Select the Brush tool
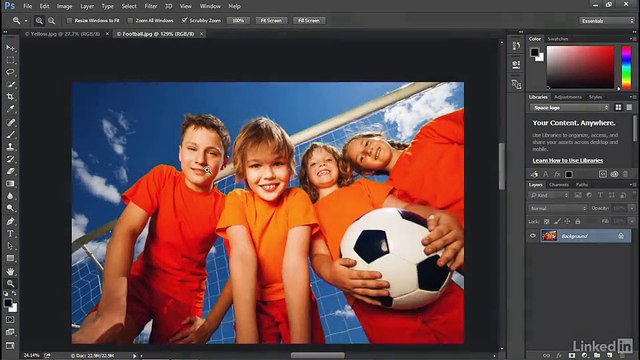 click(10, 135)
